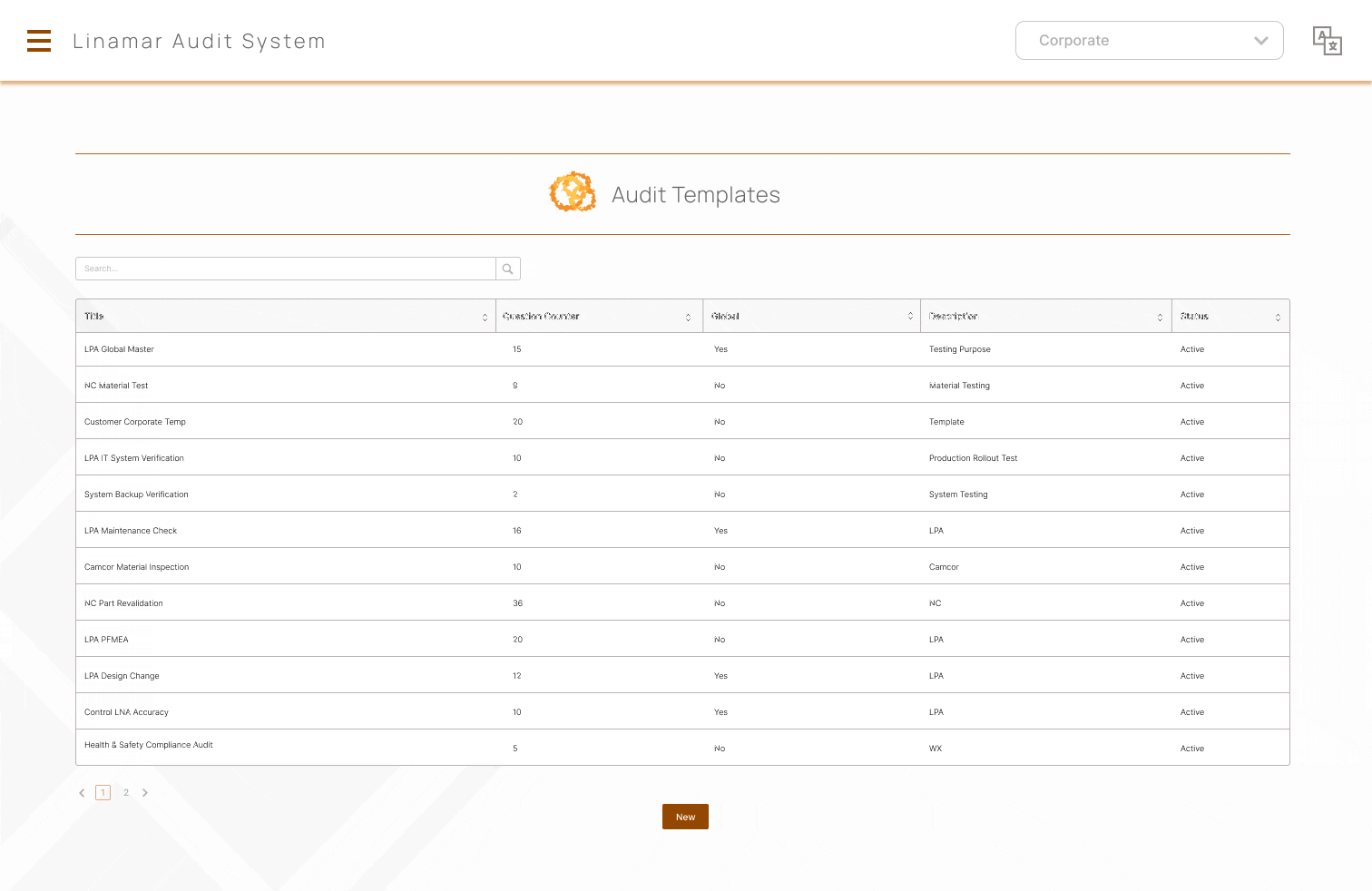
Task: Select page 1 in pagination
Action: pyautogui.click(x=103, y=793)
